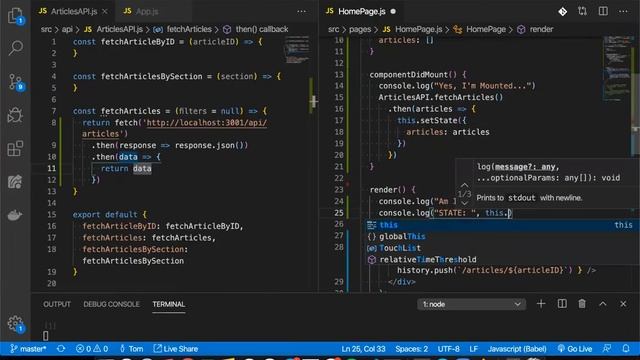Click the master branch status item
Image resolution: width=640 pixels, height=360 pixels.
(x=28, y=349)
